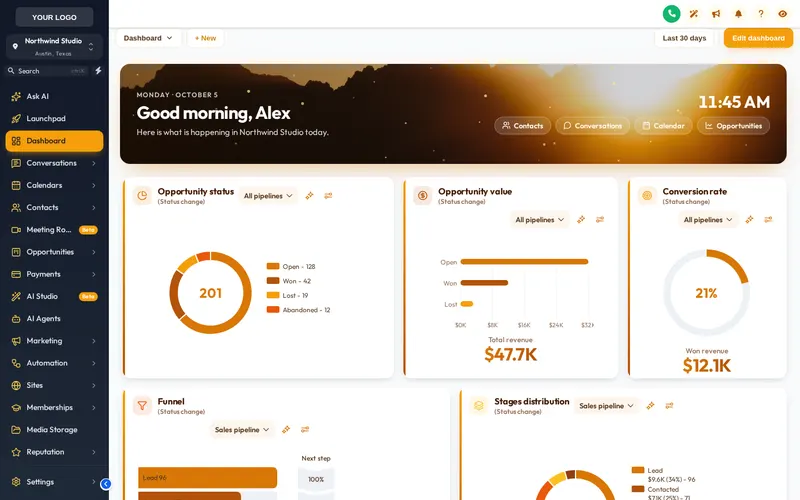Open filter settings icon in the Stages distribution card

(x=669, y=406)
